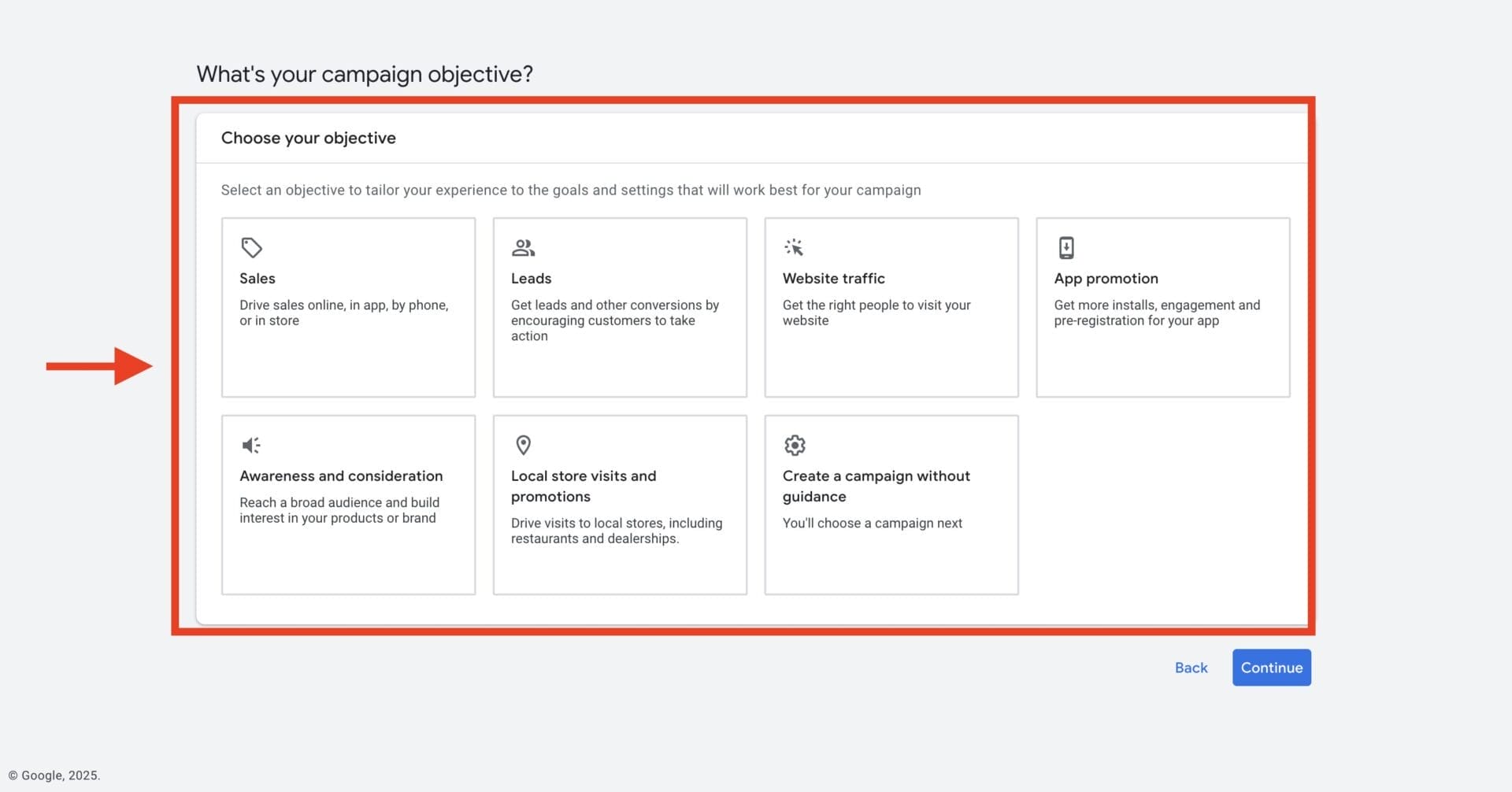The height and width of the screenshot is (792, 1512).
Task: Click the Website traffic cursor icon
Action: (x=794, y=248)
